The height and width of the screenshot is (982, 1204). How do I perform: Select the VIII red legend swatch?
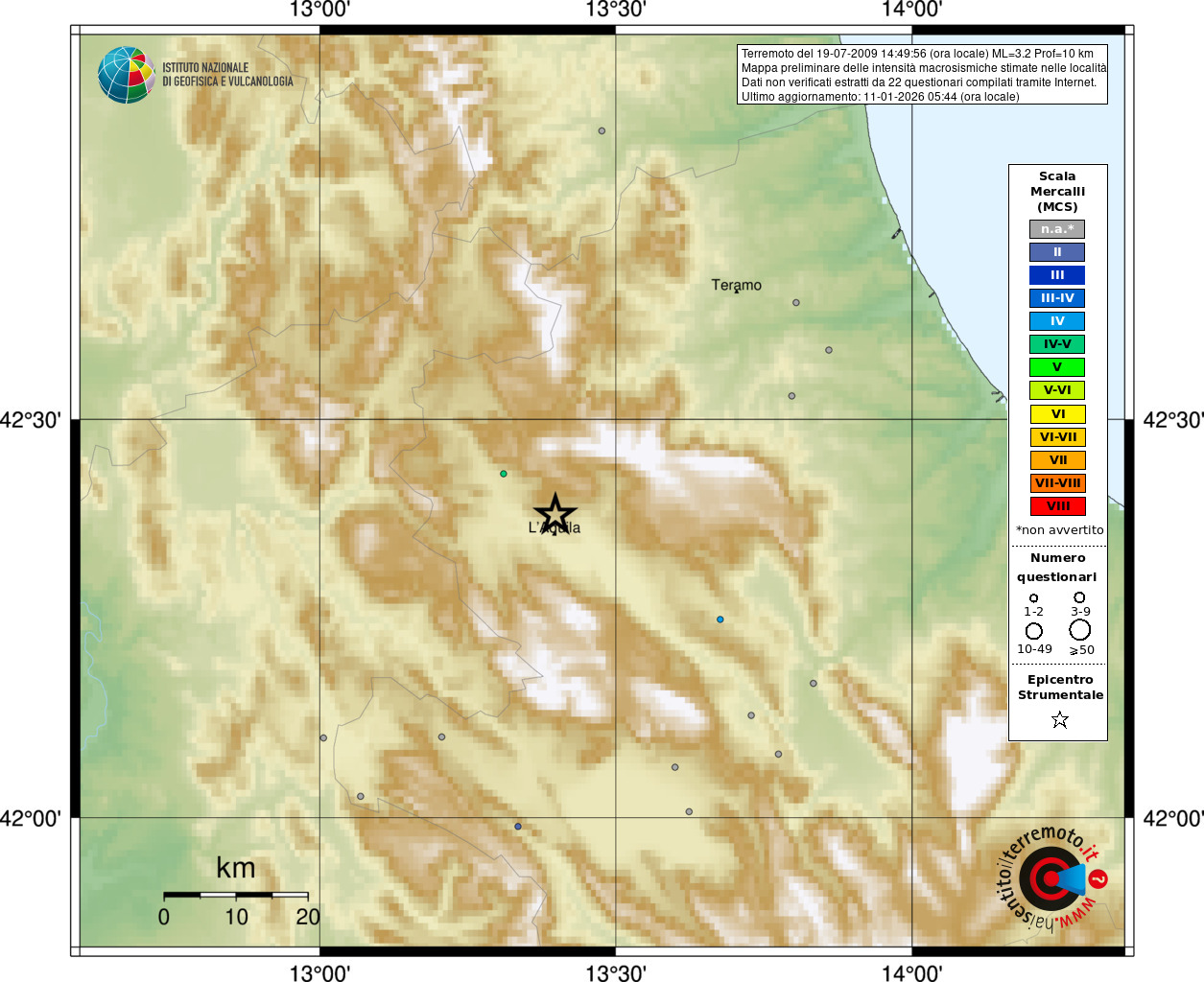1057,506
